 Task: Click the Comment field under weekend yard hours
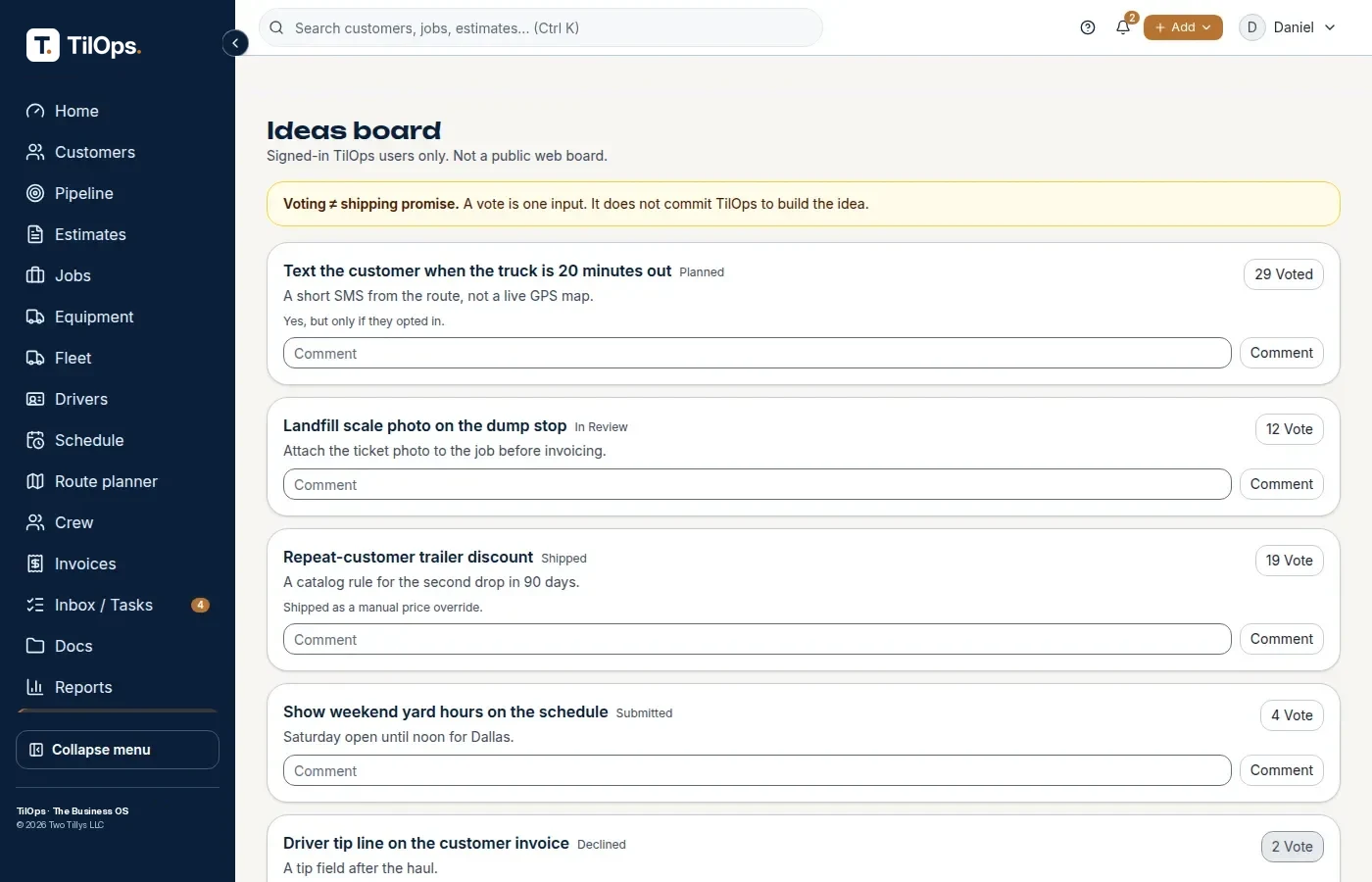758,770
